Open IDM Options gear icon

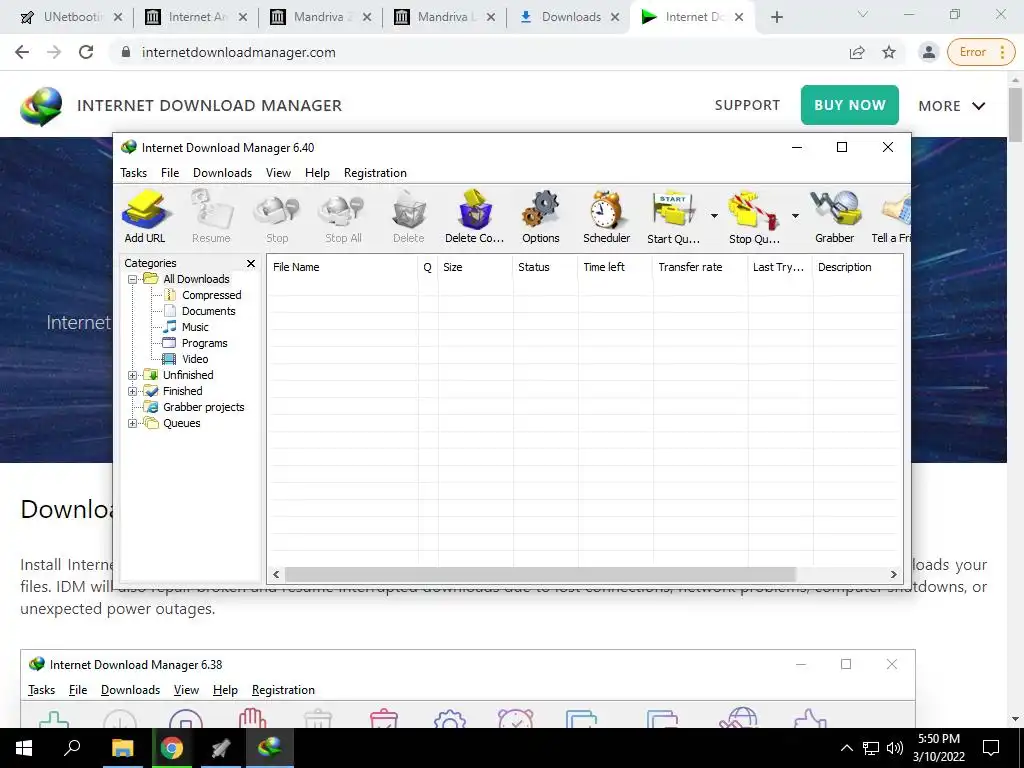click(541, 217)
